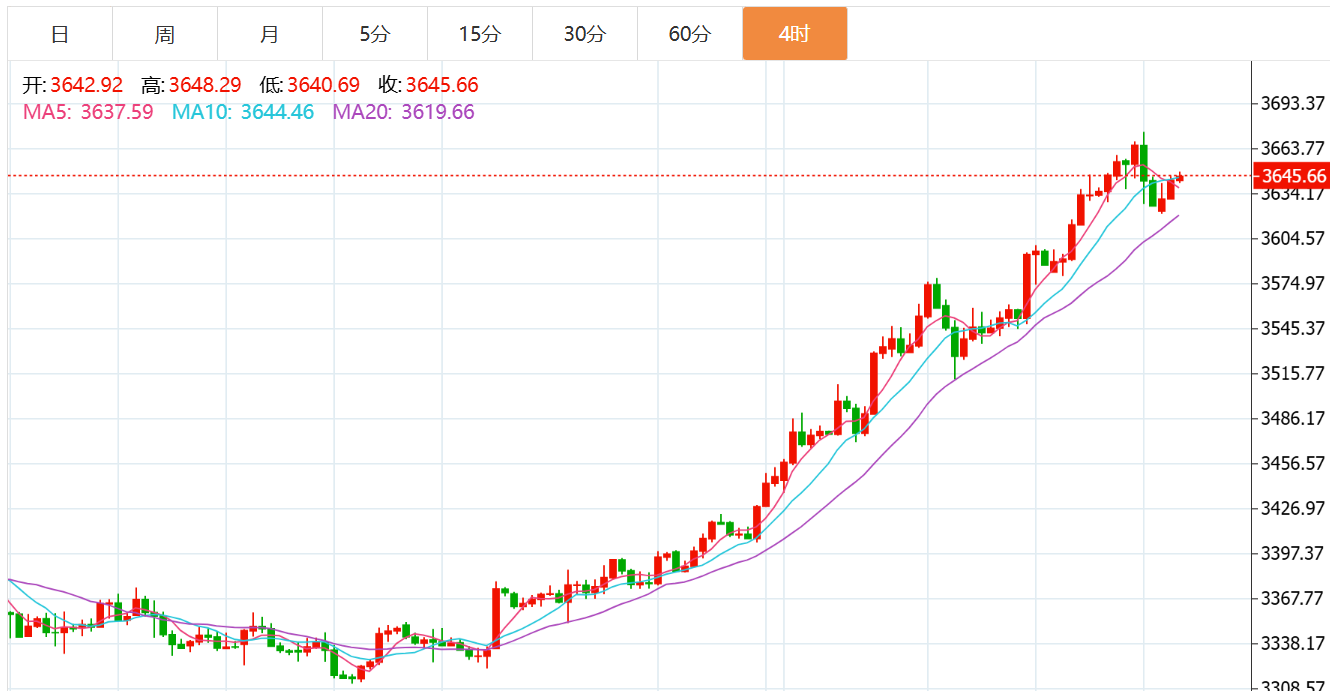
Task: Click the 开 open price value 3642.92
Action: pyautogui.click(x=86, y=86)
